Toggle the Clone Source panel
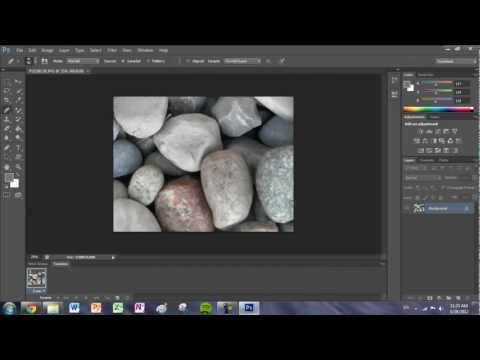This screenshot has height=360, width=480. tap(44, 61)
